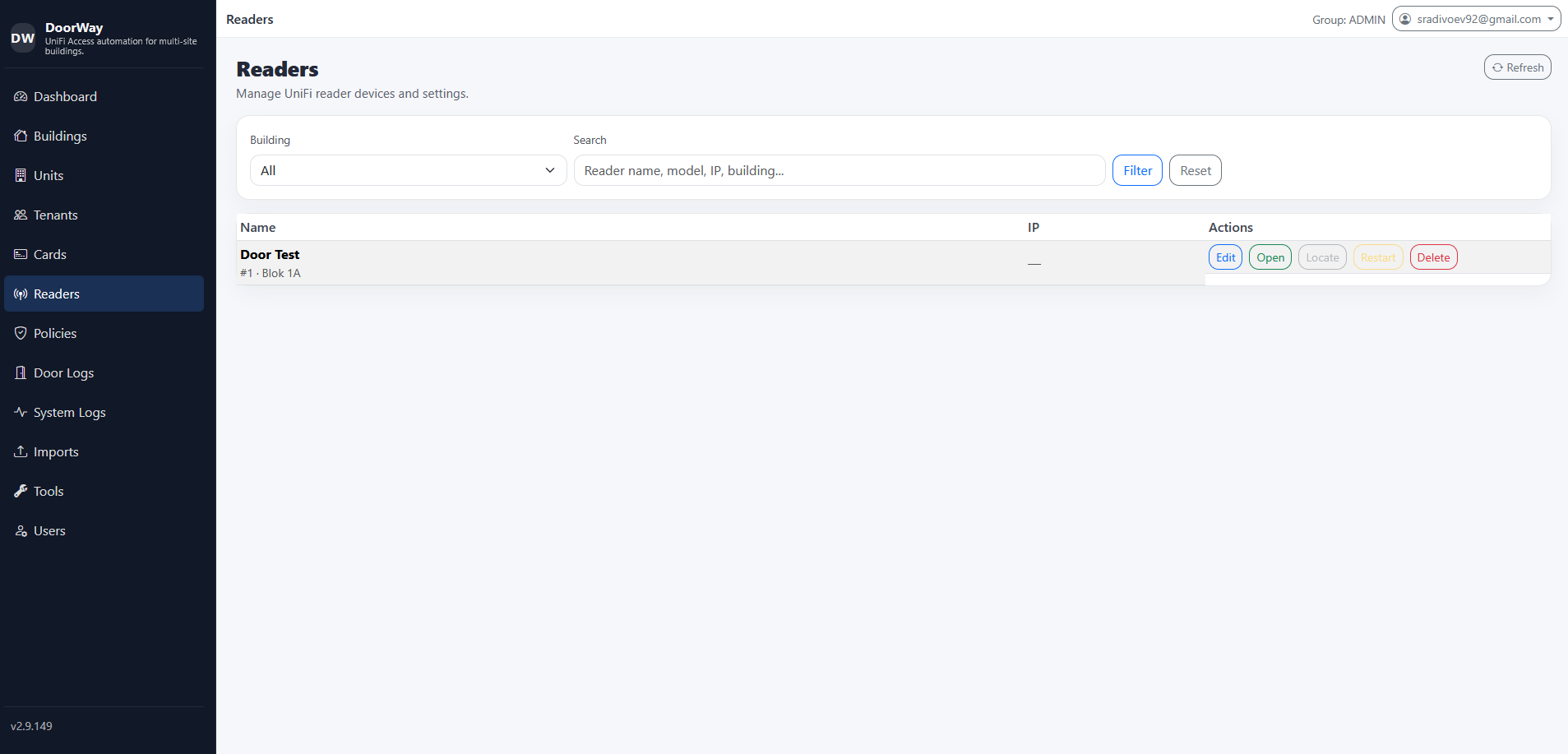Click the Buildings icon in sidebar
This screenshot has height=754, width=1568.
(x=21, y=136)
